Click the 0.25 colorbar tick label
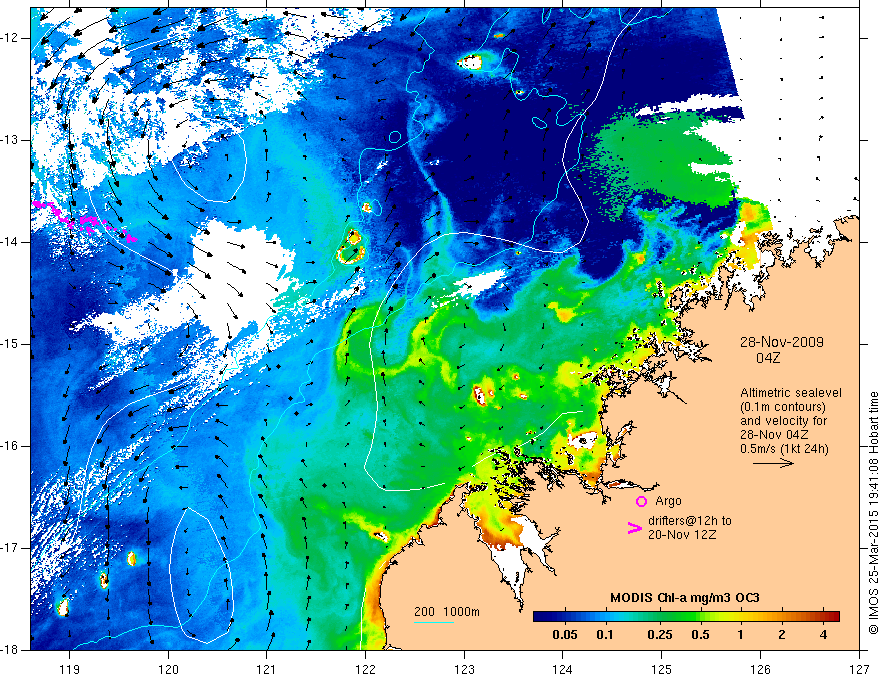The image size is (880, 680). coord(659,635)
